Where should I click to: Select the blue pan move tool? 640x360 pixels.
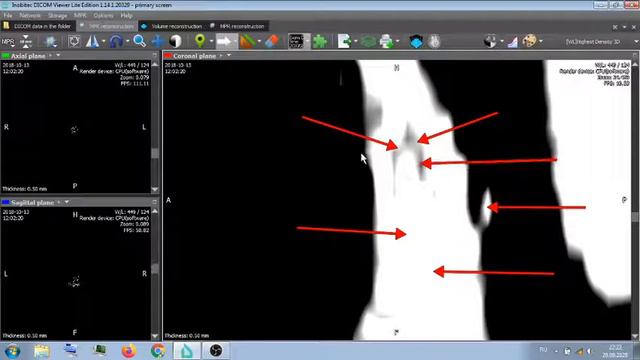[158, 41]
